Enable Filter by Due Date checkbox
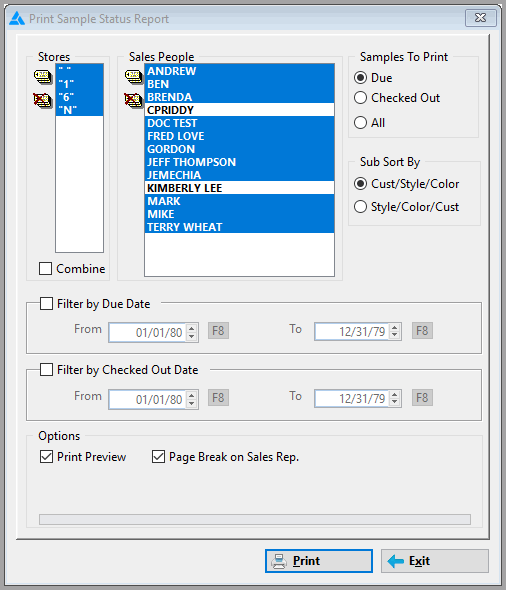506x590 pixels. tap(46, 304)
